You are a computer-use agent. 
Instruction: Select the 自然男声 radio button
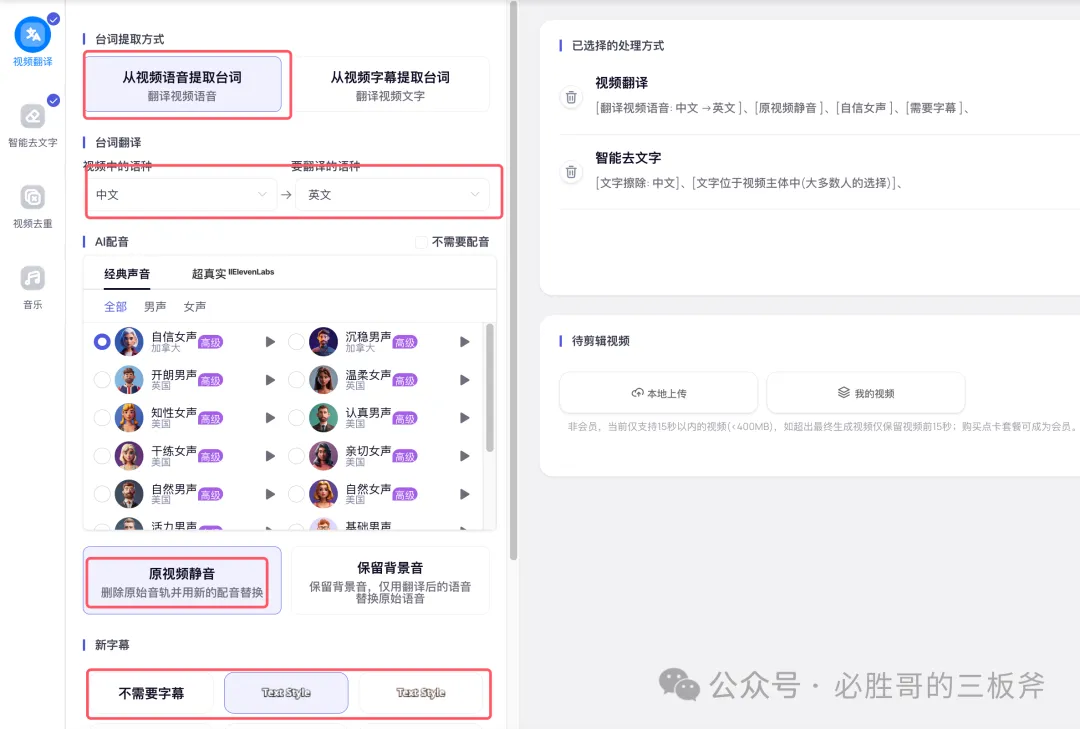click(x=102, y=494)
